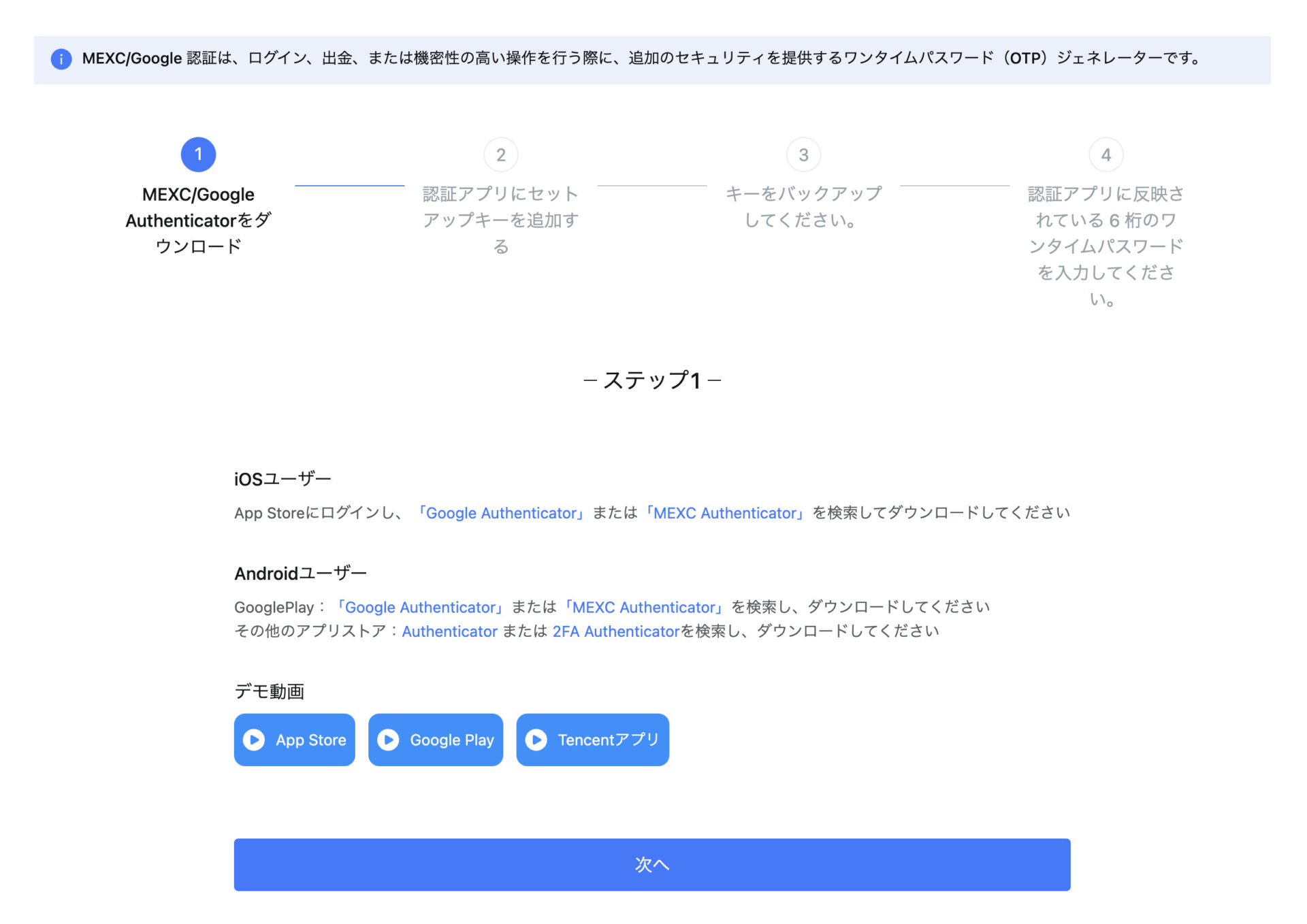The height and width of the screenshot is (924, 1307).
Task: Open the Google Play demo video
Action: (436, 740)
